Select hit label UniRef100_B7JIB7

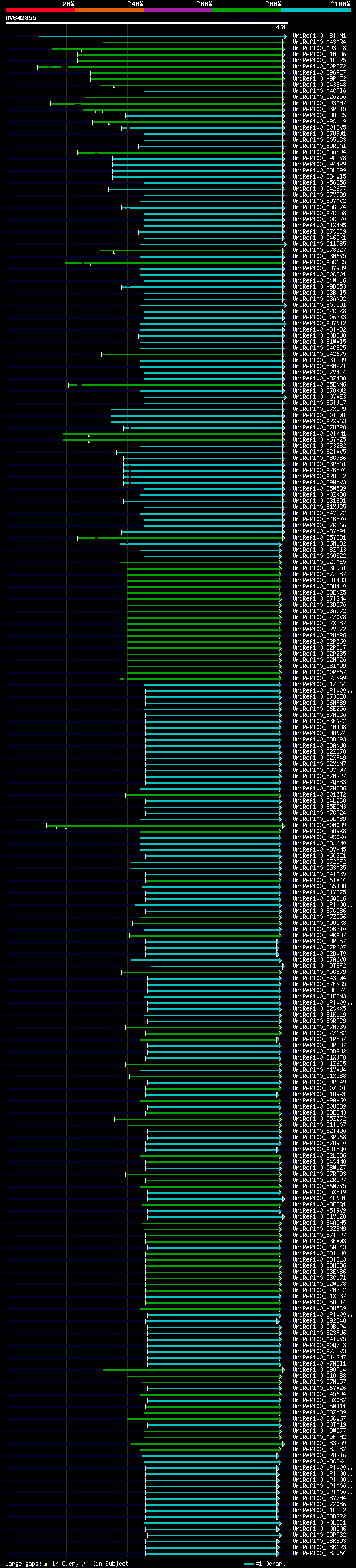click(319, 574)
